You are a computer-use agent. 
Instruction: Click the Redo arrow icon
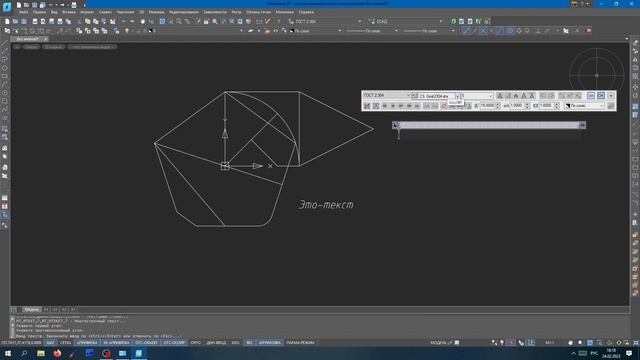pos(132,21)
